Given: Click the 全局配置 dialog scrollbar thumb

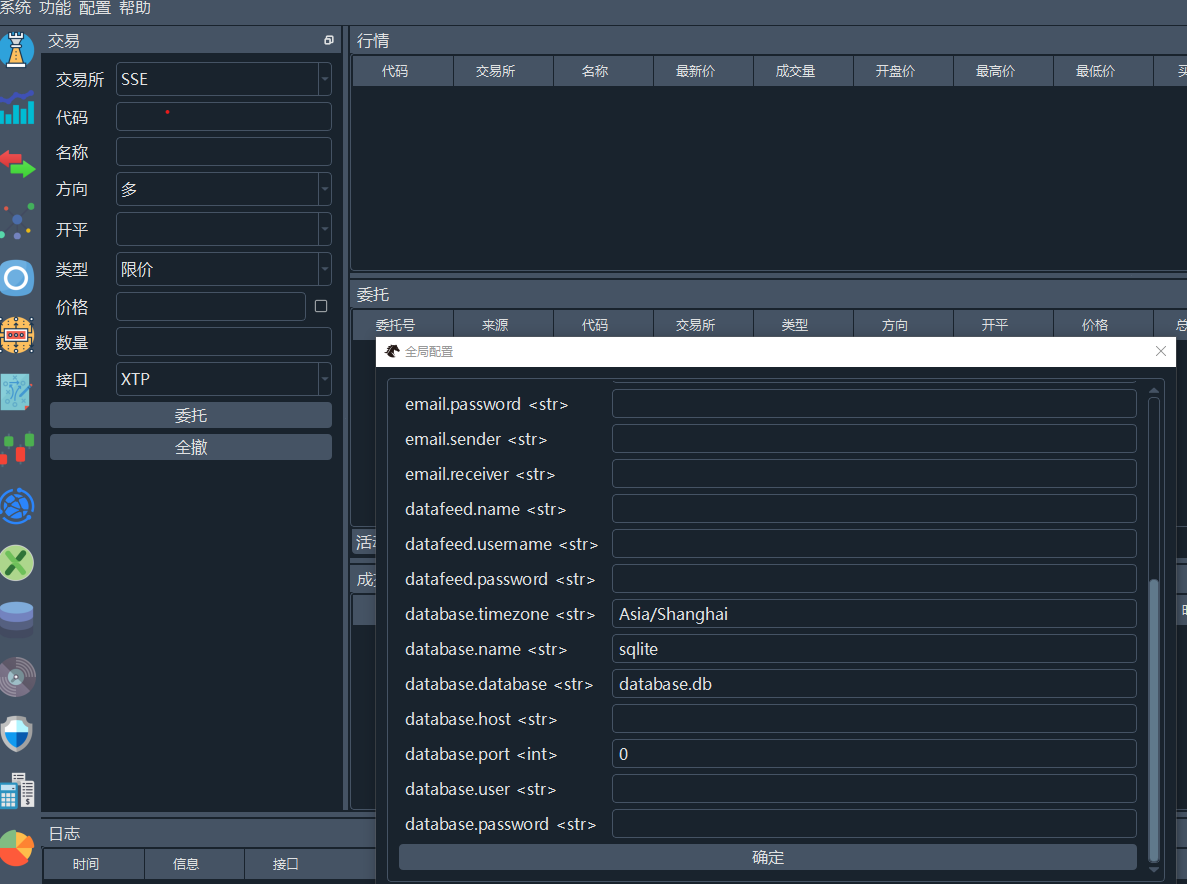Looking at the screenshot, I should 1154,719.
